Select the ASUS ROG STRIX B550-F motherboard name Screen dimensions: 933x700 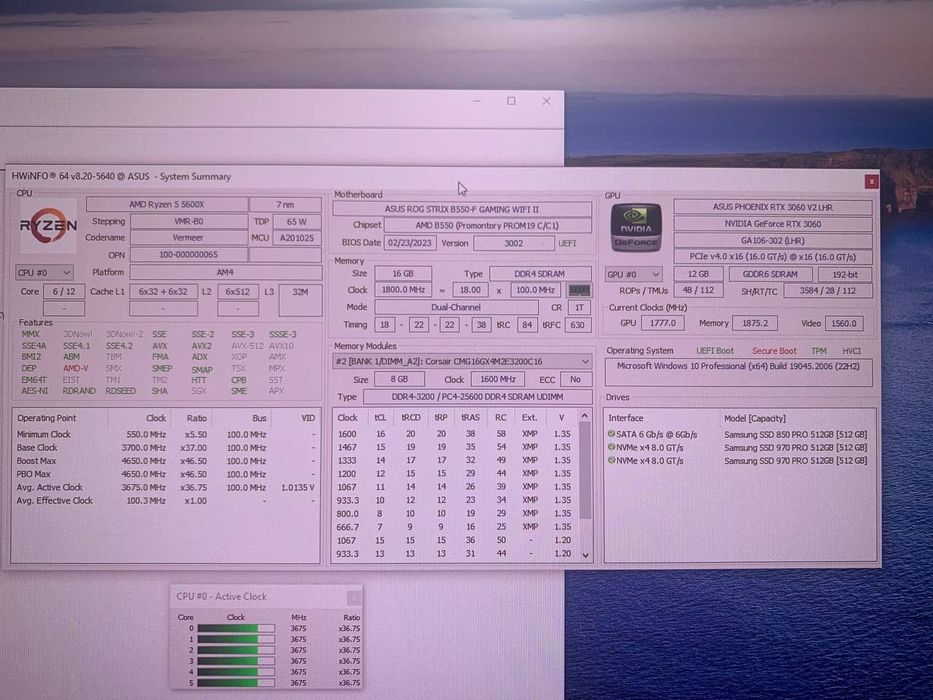coord(462,210)
